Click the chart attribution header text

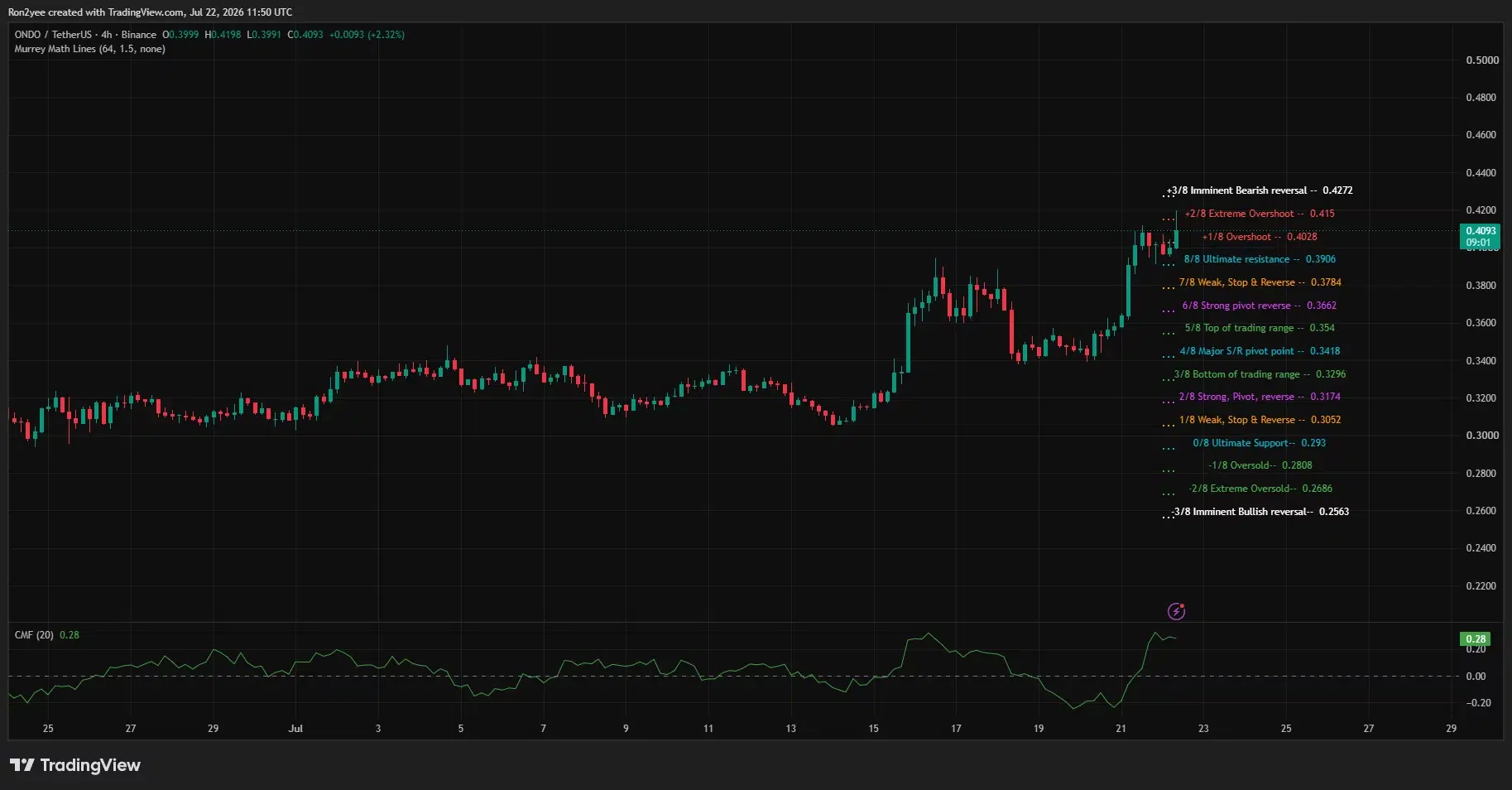(x=150, y=12)
